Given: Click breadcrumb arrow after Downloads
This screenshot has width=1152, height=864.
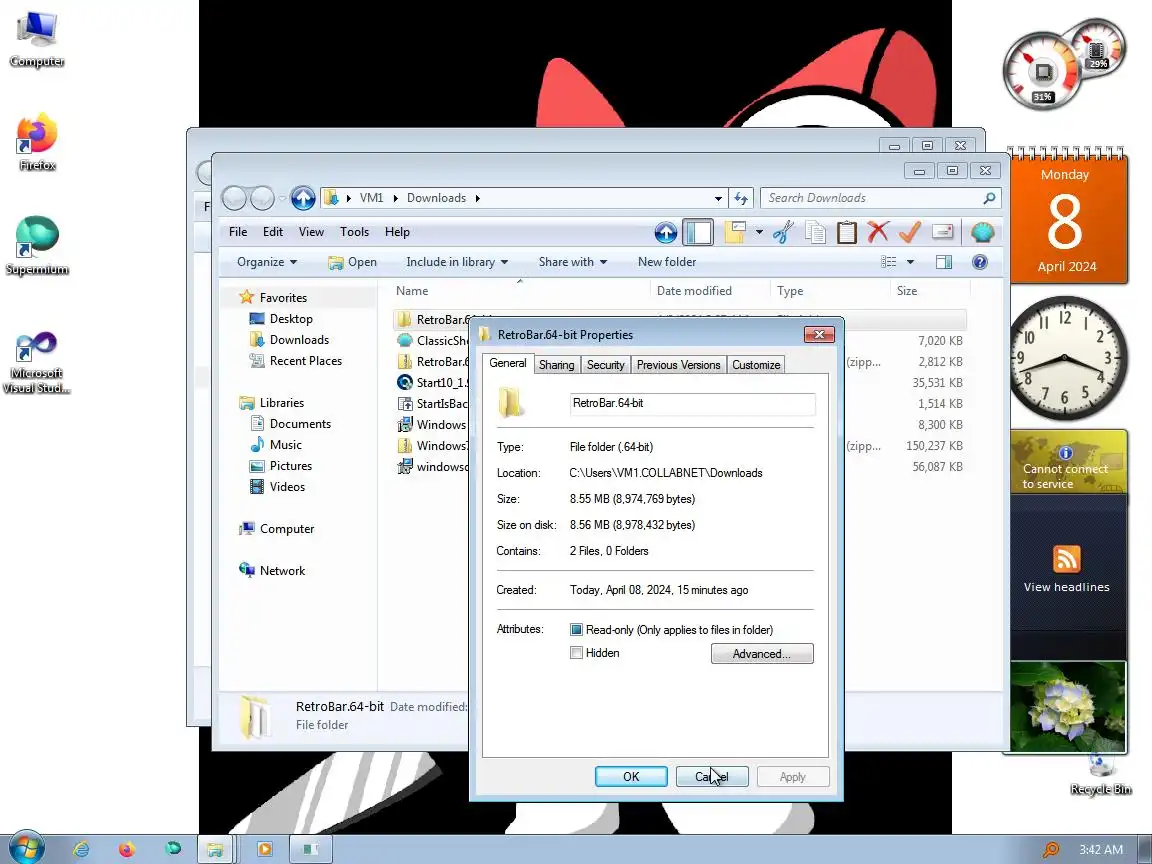Looking at the screenshot, I should [x=478, y=198].
